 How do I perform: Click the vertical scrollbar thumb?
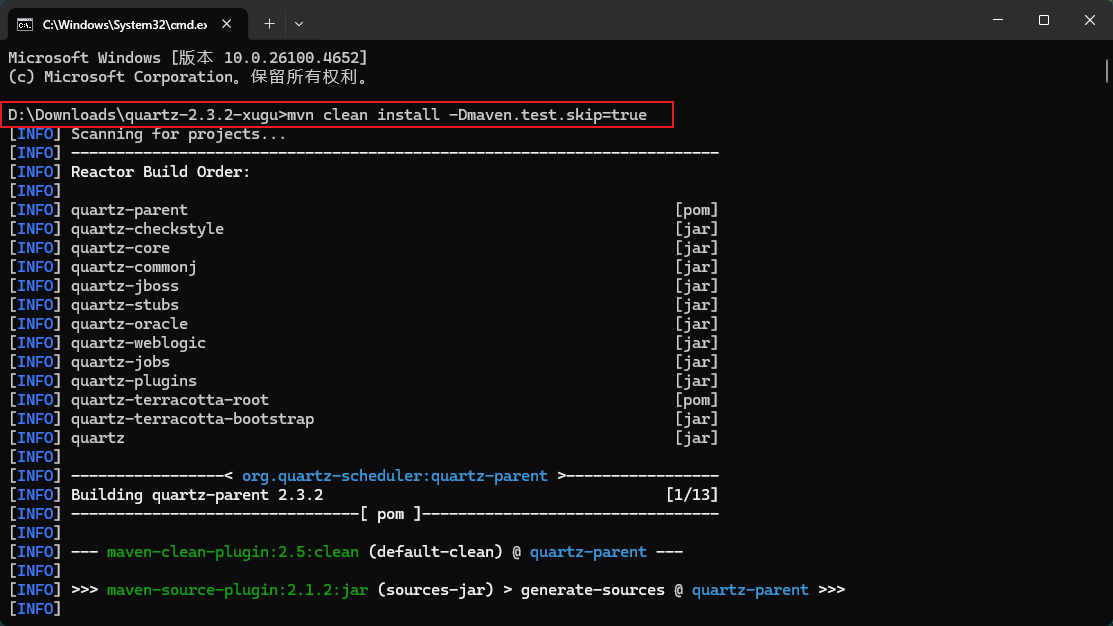coord(1107,72)
